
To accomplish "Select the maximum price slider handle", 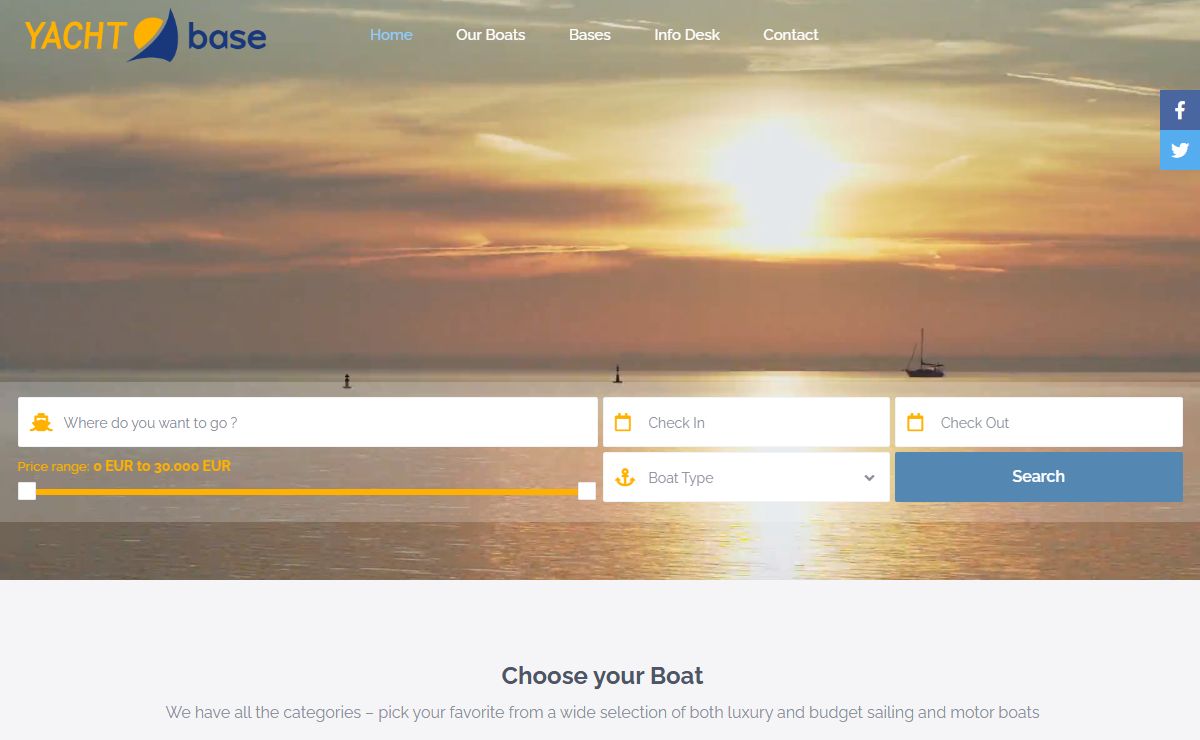I will coord(587,491).
